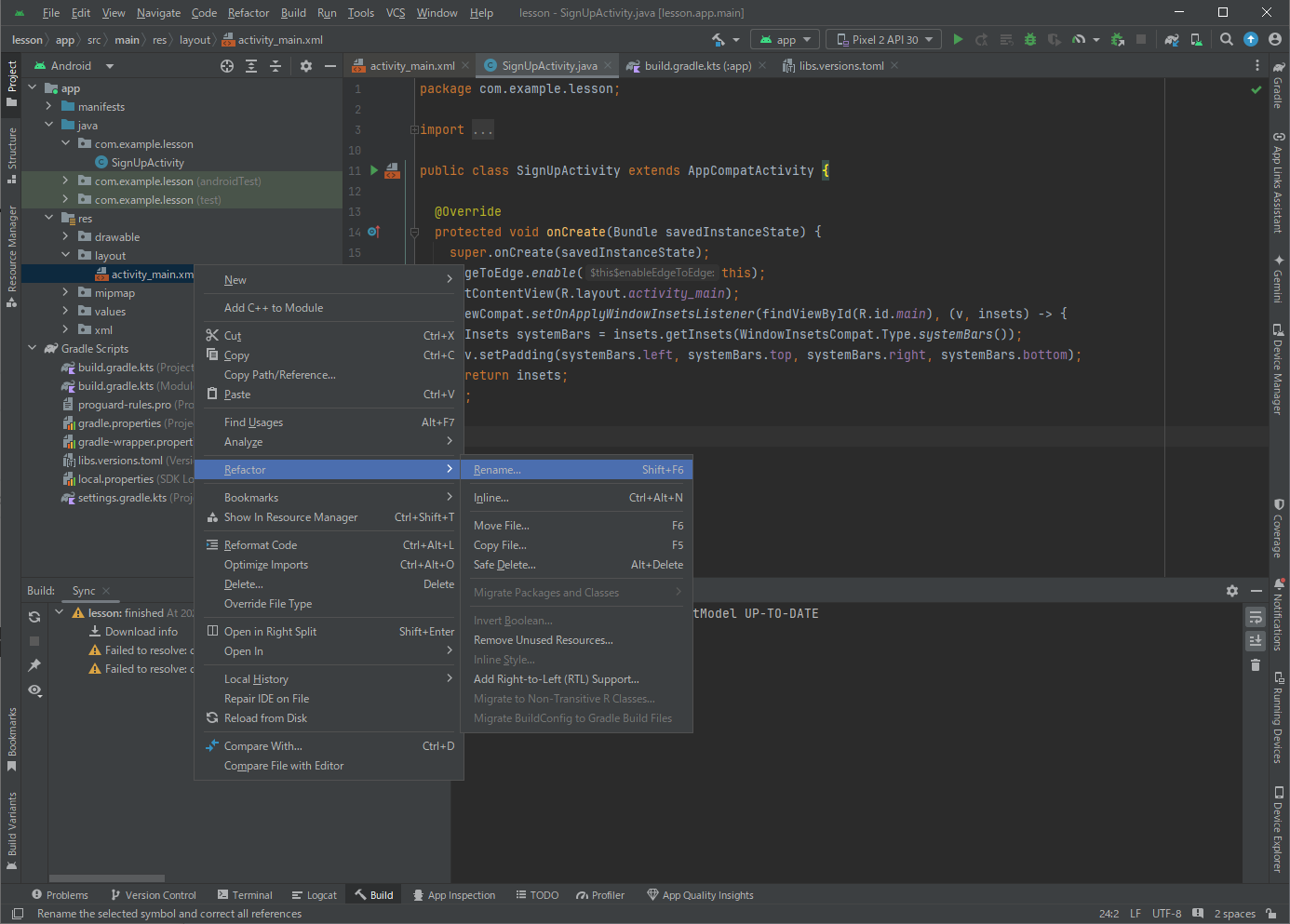Open the Refactor menu in the menu bar
This screenshot has height=924, width=1290.
[x=249, y=13]
